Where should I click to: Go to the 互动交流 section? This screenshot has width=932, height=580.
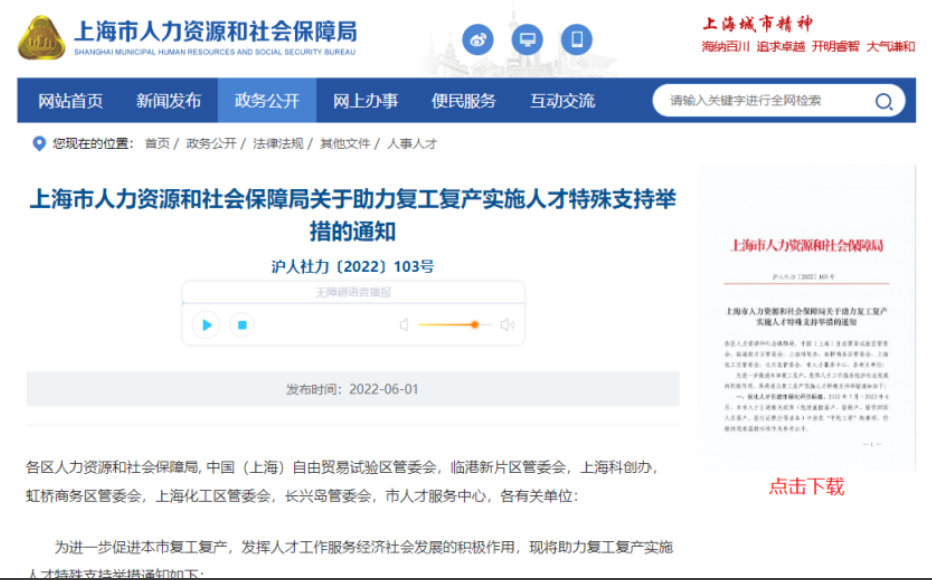562,101
